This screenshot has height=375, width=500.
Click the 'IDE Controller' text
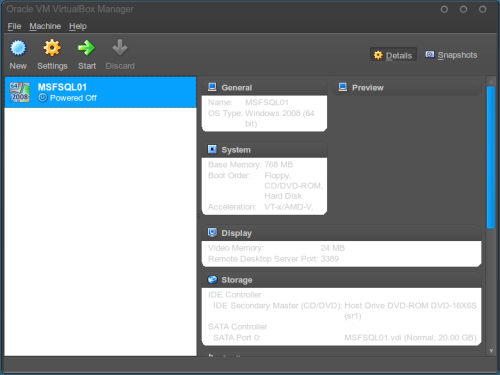click(x=235, y=295)
